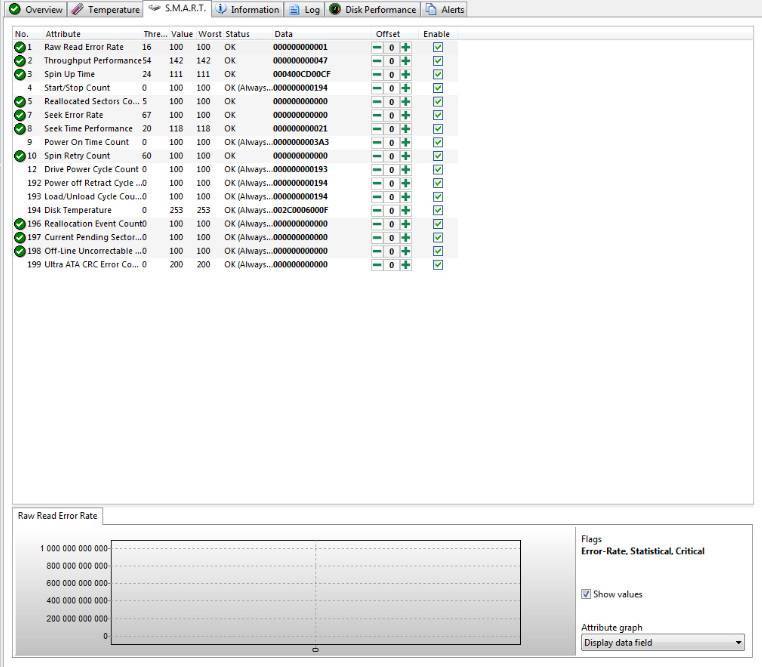Click the Offset column header
762x667 pixels.
click(388, 34)
